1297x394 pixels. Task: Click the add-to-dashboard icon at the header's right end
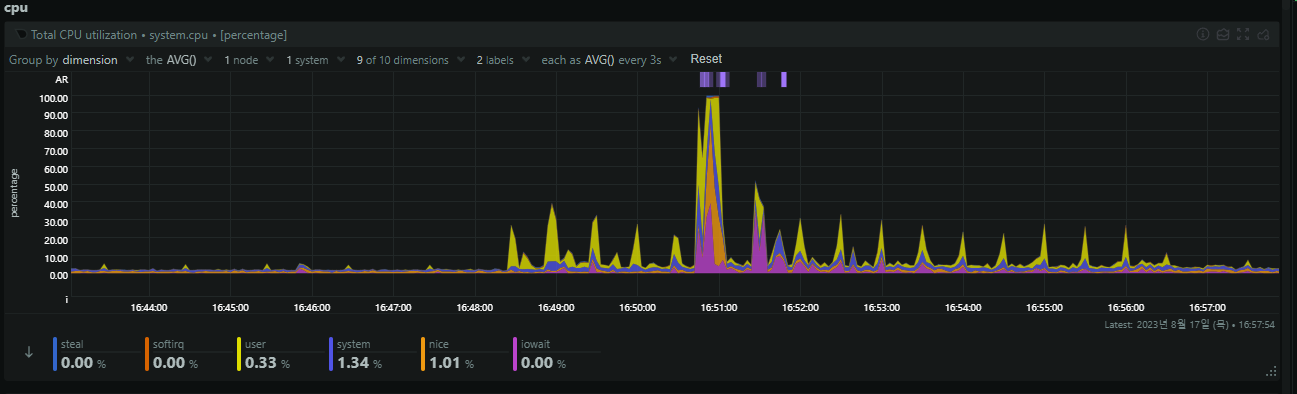tap(1263, 35)
